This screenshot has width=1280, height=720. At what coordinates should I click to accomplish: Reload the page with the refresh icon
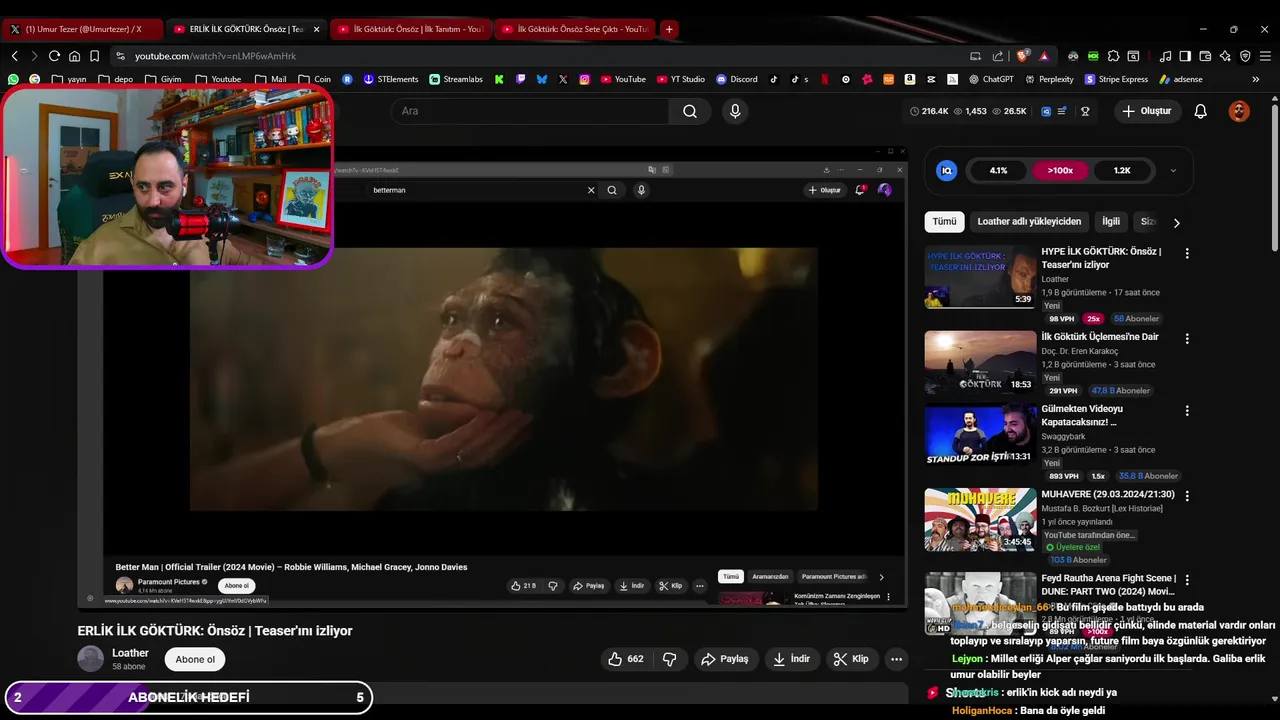point(54,56)
